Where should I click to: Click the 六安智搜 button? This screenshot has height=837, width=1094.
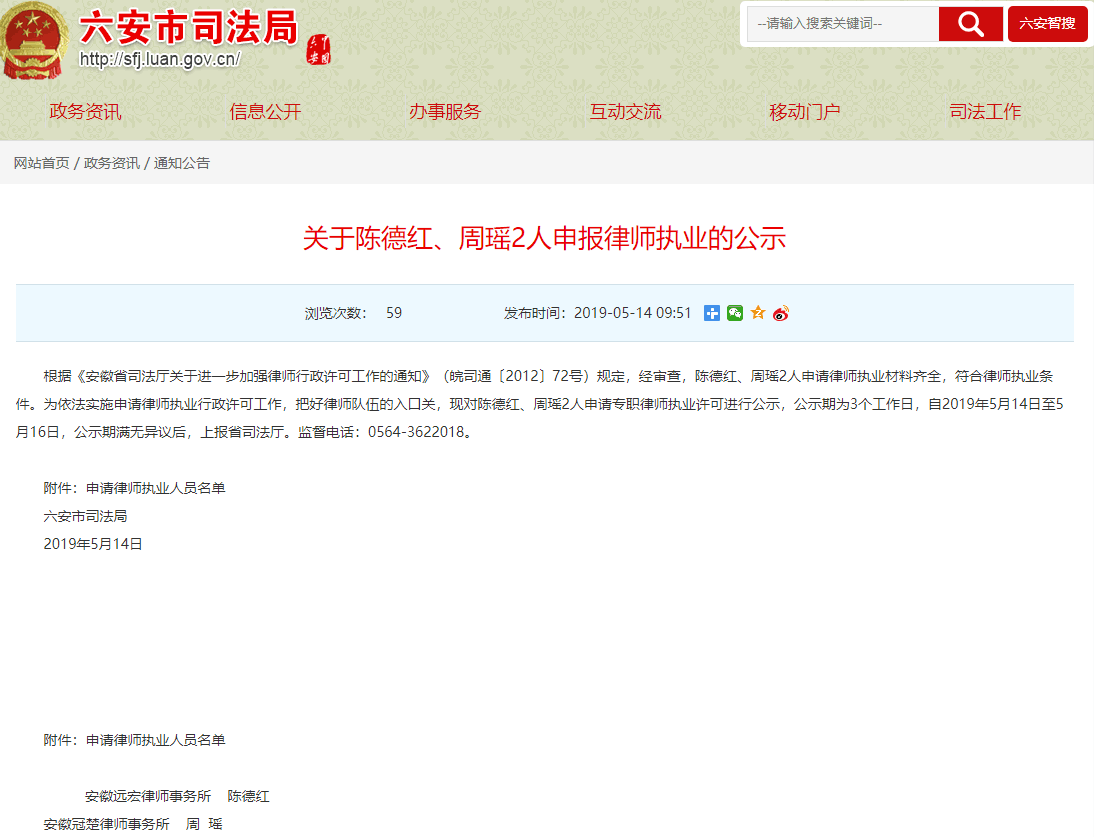[1047, 24]
